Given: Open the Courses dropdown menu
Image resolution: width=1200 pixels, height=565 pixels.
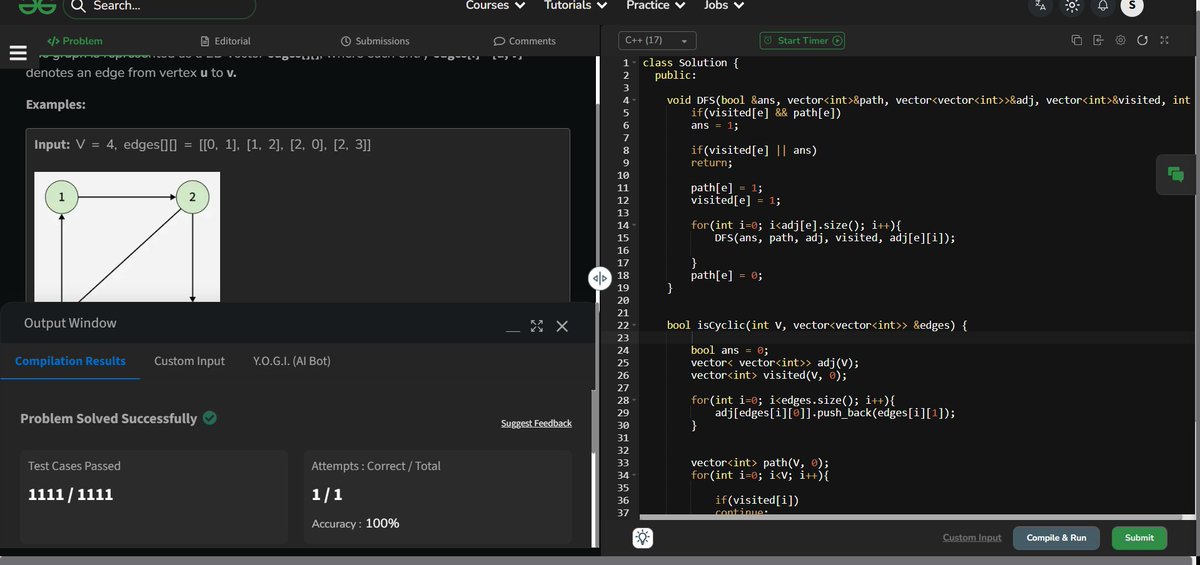Looking at the screenshot, I should pyautogui.click(x=495, y=5).
